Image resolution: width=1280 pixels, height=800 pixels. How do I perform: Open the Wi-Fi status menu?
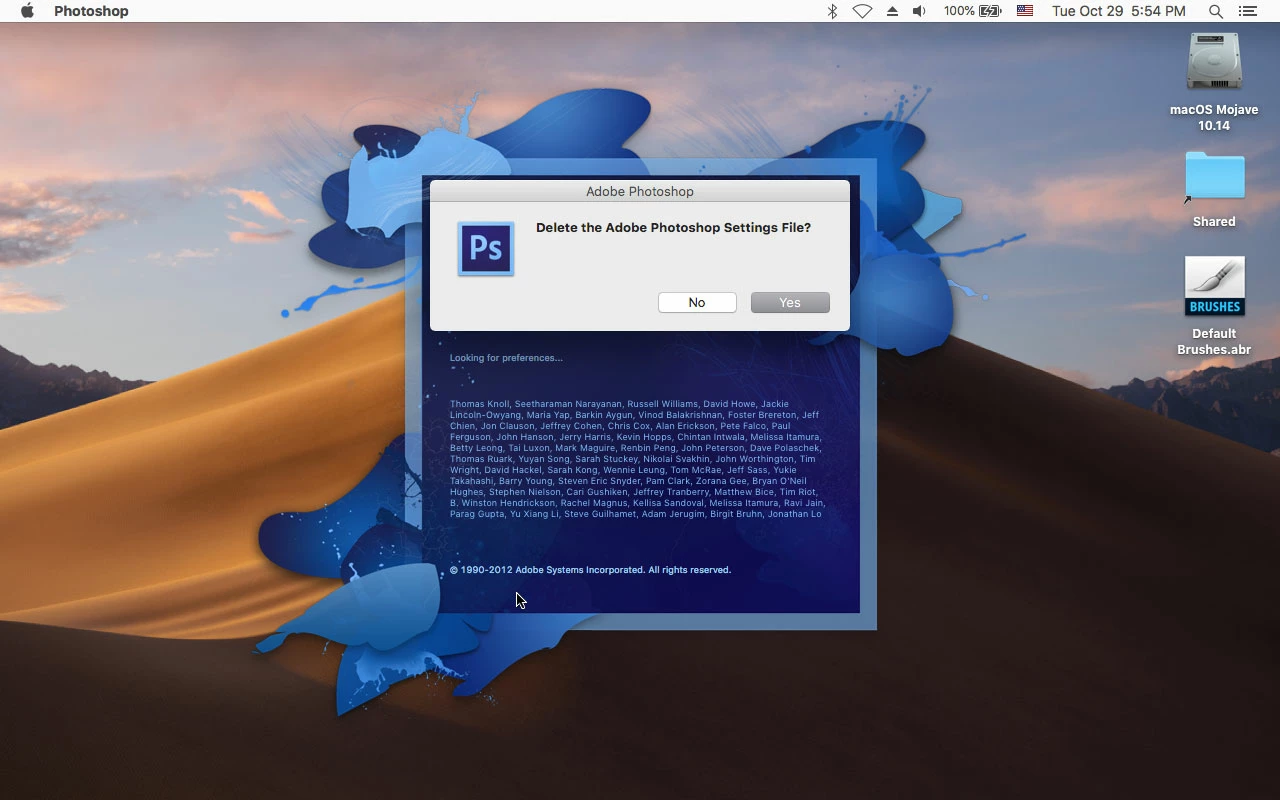pyautogui.click(x=862, y=11)
